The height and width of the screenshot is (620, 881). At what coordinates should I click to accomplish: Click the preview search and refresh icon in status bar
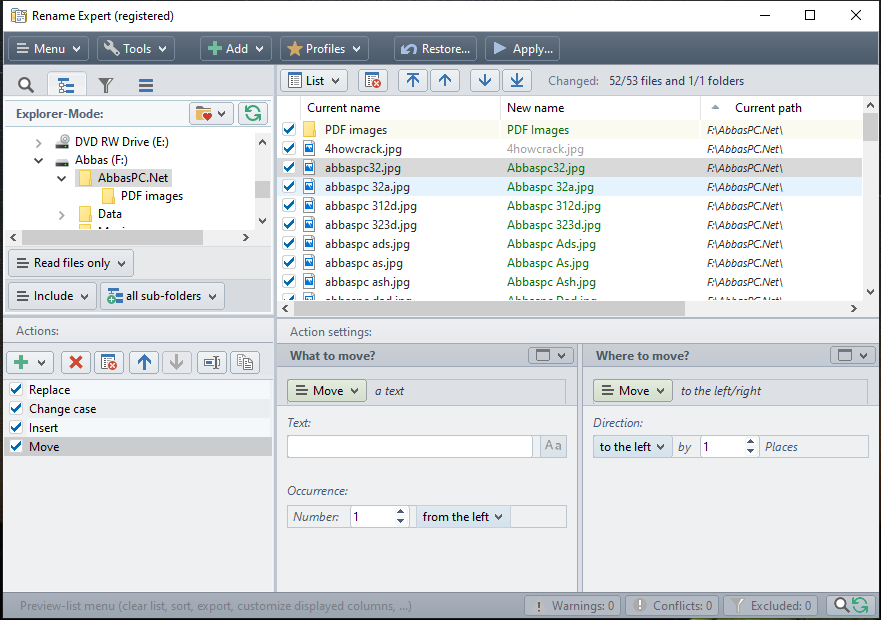(x=851, y=605)
